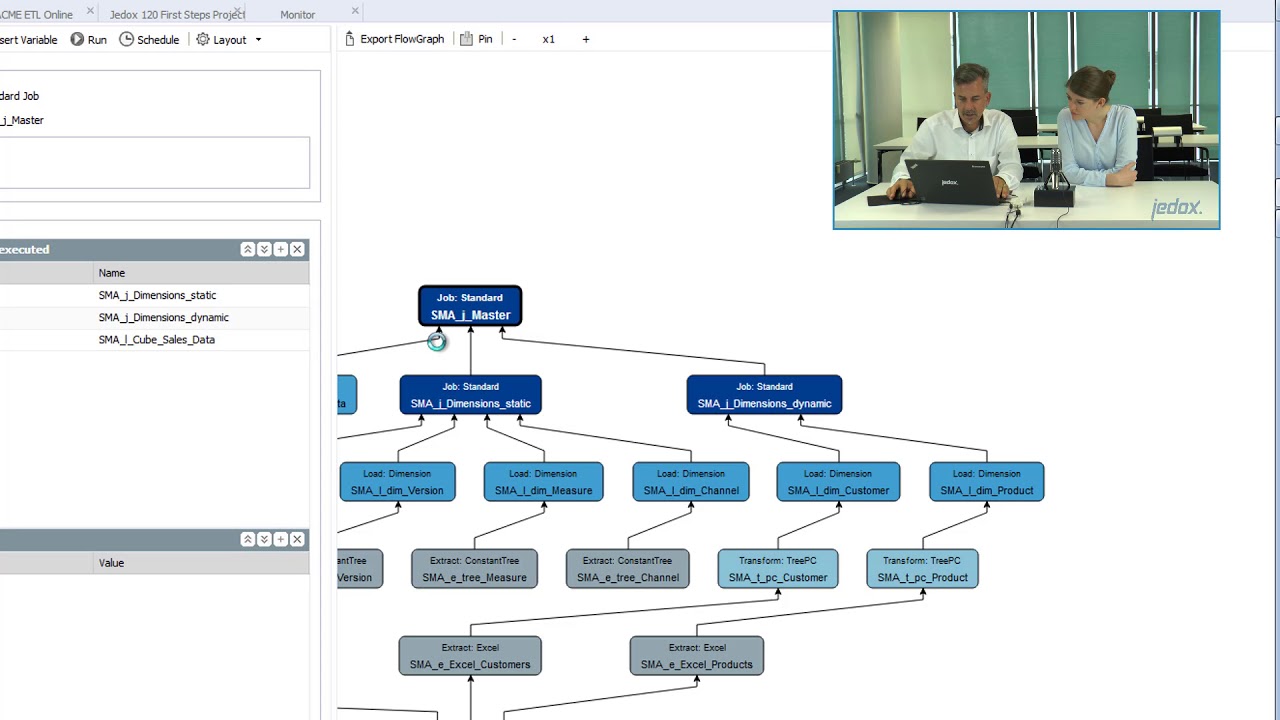The height and width of the screenshot is (720, 1280).
Task: Select the SMA_e_tree_Channel extract node
Action: [x=627, y=569]
